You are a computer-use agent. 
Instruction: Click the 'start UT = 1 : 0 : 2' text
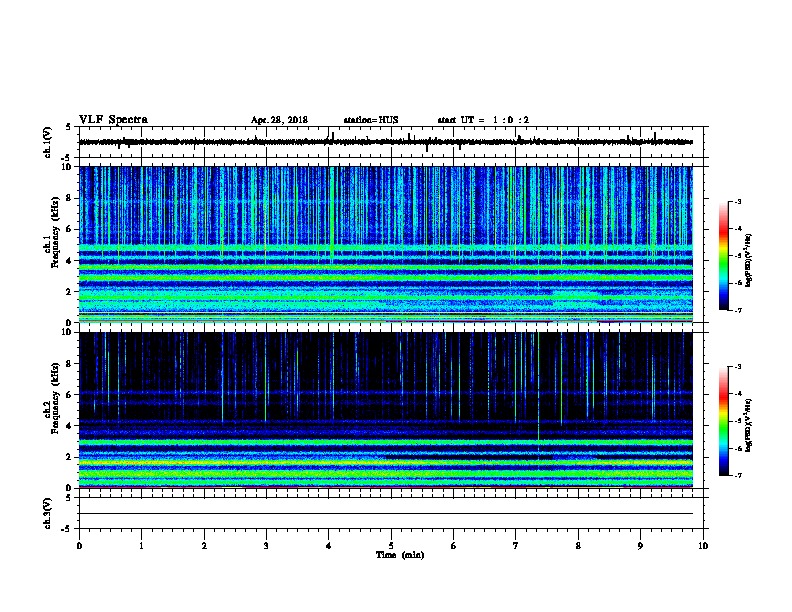483,120
